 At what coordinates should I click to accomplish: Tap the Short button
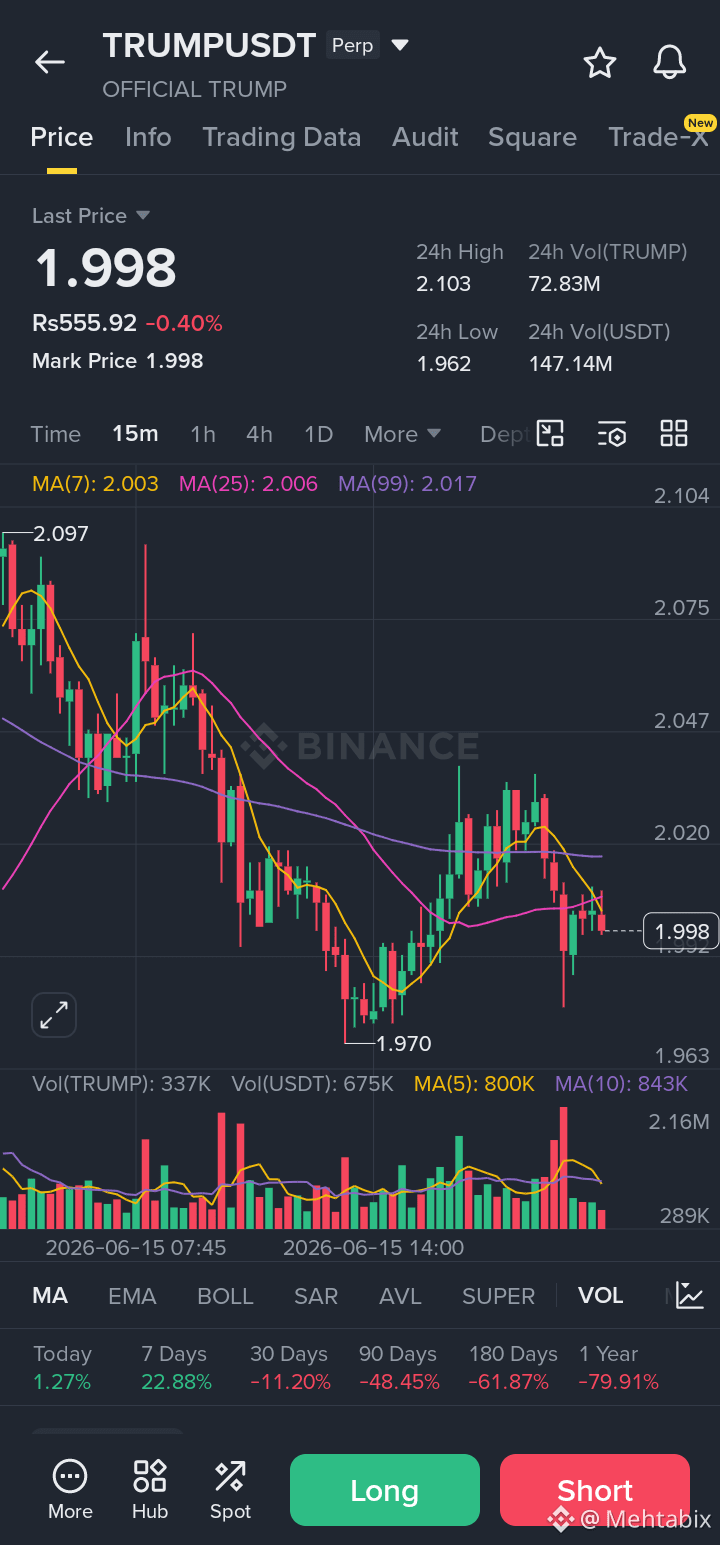click(x=595, y=1490)
